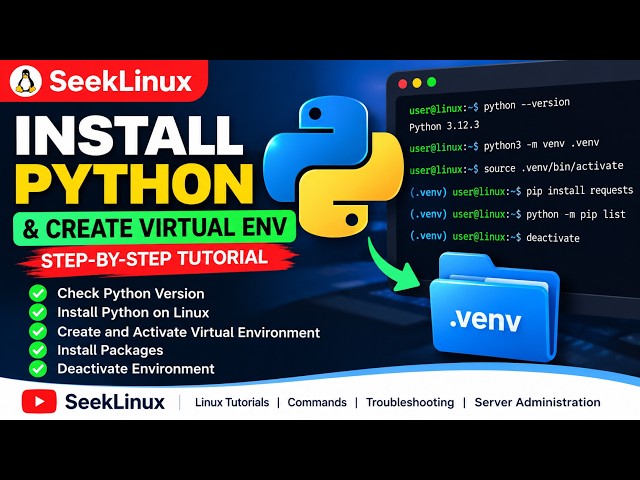Click the checkmark beside Deactivate Environment
The width and height of the screenshot is (640, 480).
[x=38, y=369]
